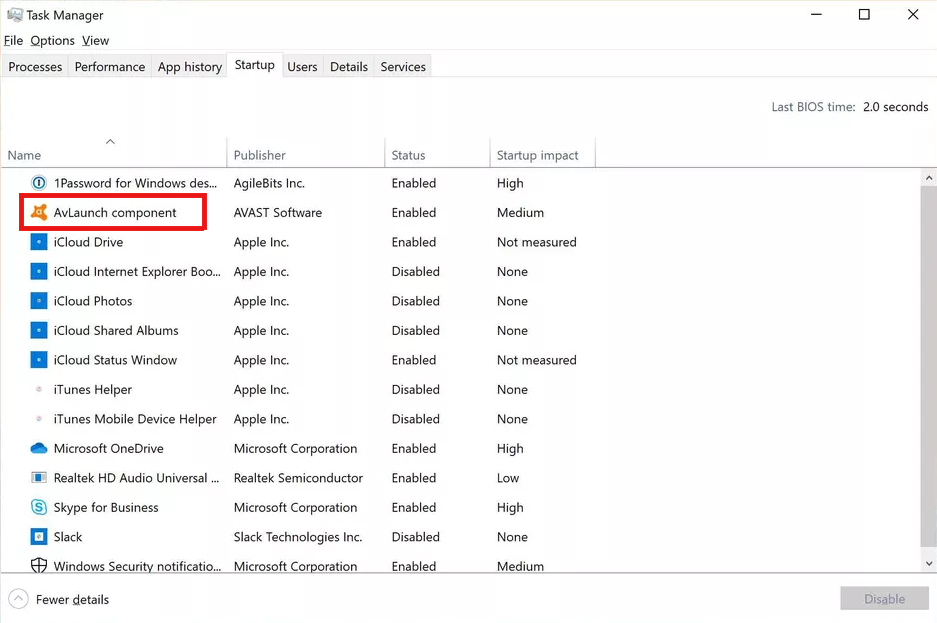Collapse view with Fewer details chevron

click(19, 599)
